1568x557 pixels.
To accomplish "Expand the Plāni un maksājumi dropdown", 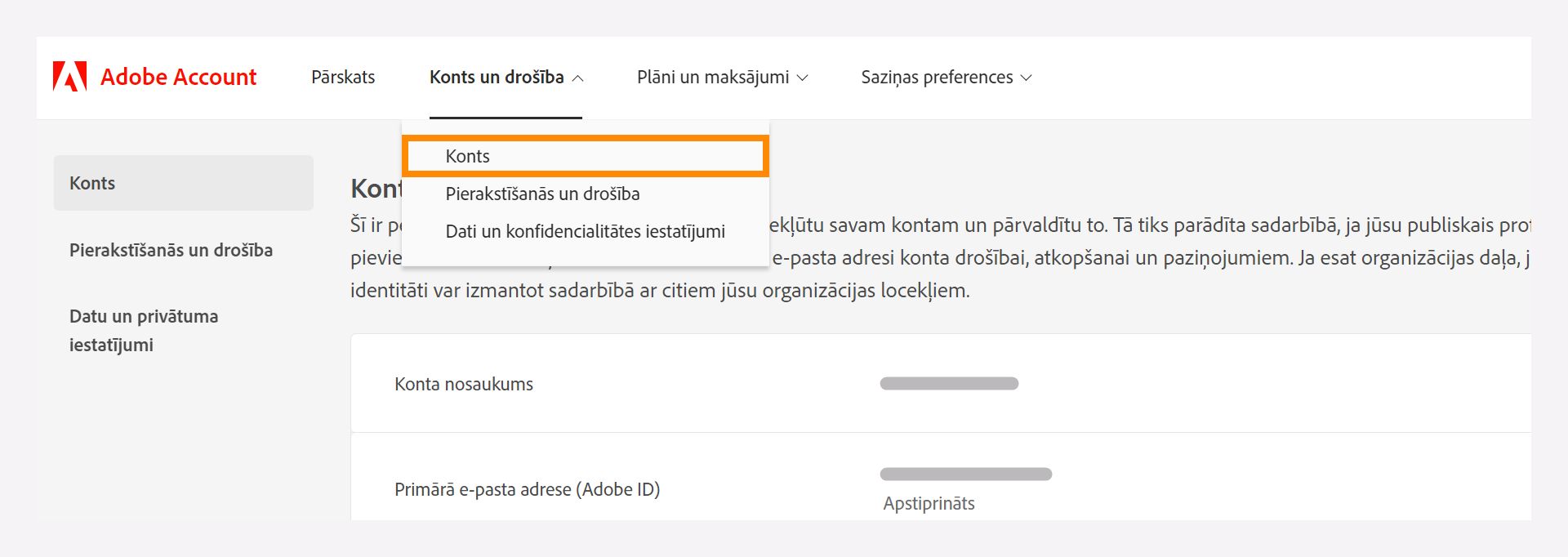I will coord(714,77).
